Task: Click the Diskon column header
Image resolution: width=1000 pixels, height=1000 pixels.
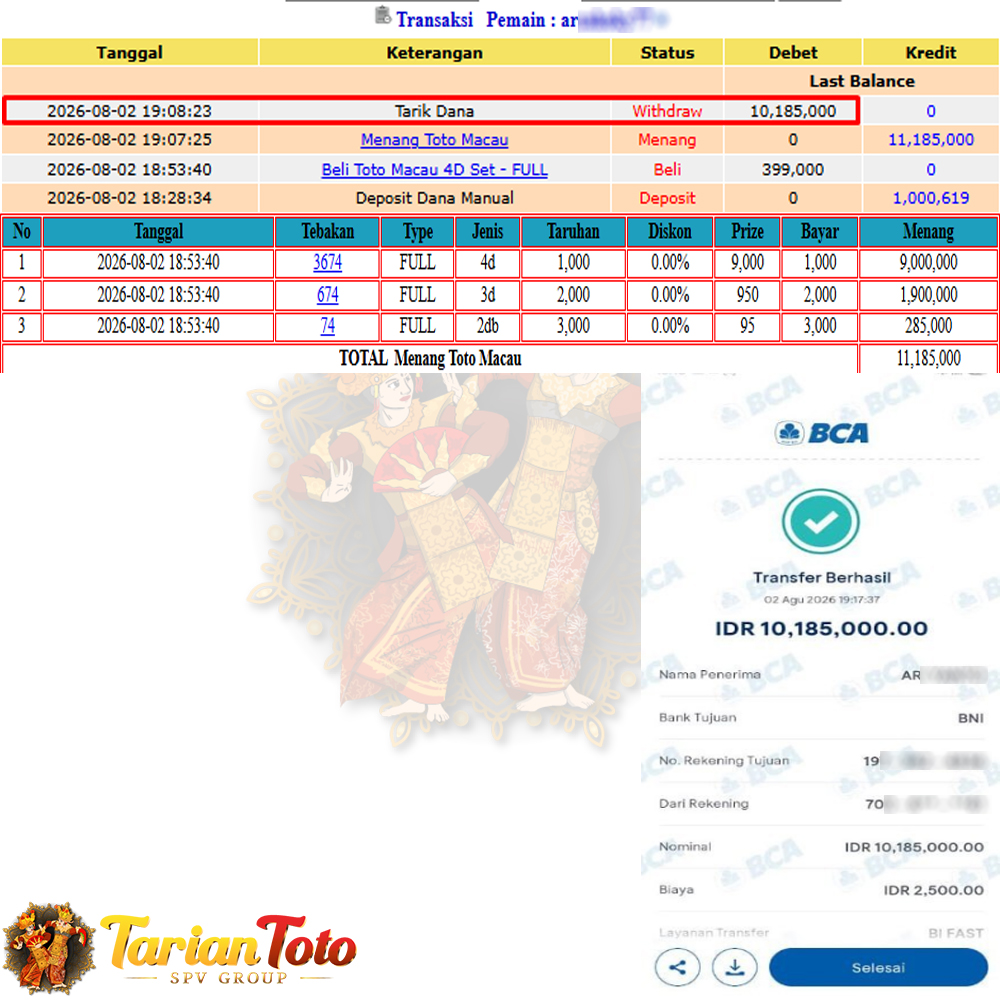Action: (670, 232)
